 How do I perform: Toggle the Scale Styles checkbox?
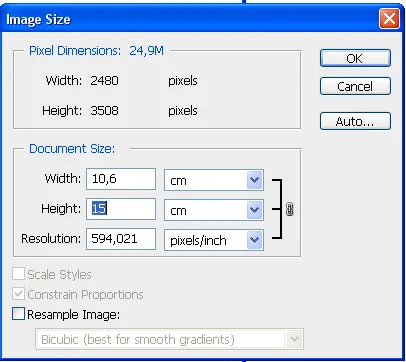coord(18,274)
